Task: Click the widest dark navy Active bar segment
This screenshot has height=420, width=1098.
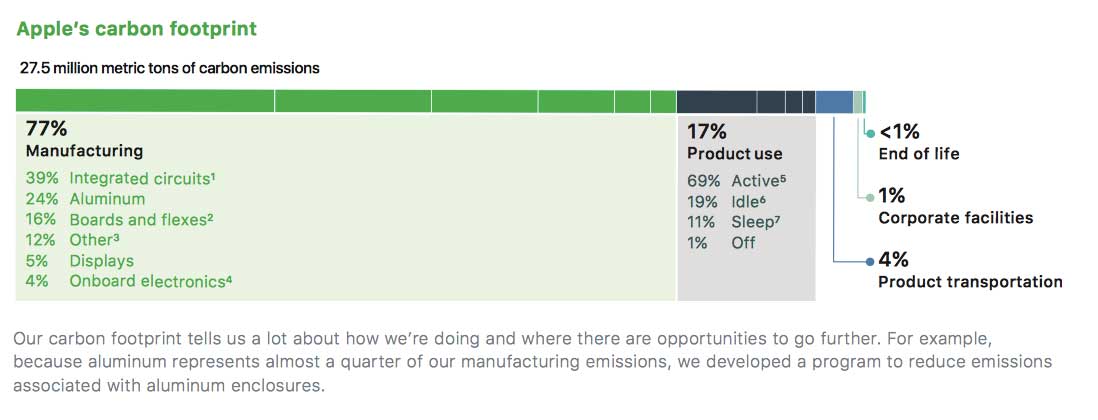Action: tap(716, 101)
